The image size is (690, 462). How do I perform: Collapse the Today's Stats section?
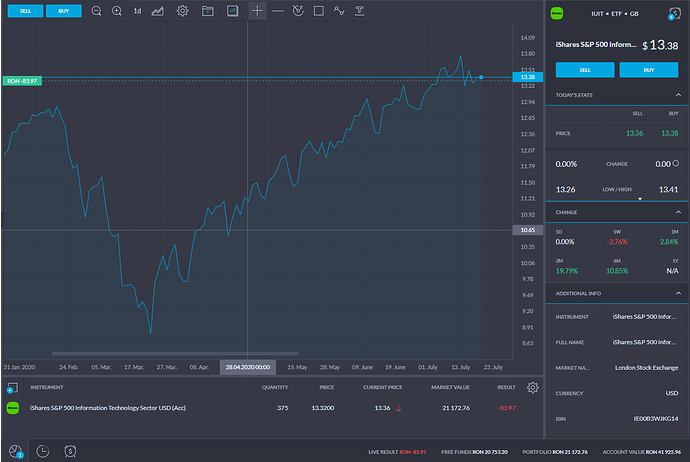[x=678, y=93]
